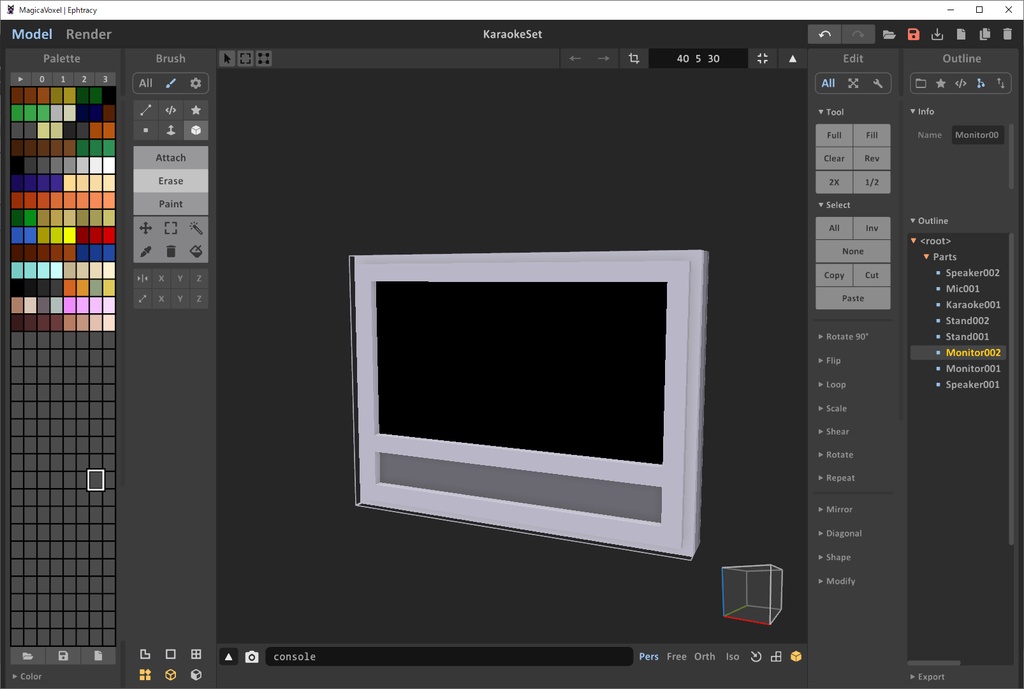This screenshot has height=689, width=1024.
Task: Pick the white palette swatch
Action: pyautogui.click(x=108, y=165)
